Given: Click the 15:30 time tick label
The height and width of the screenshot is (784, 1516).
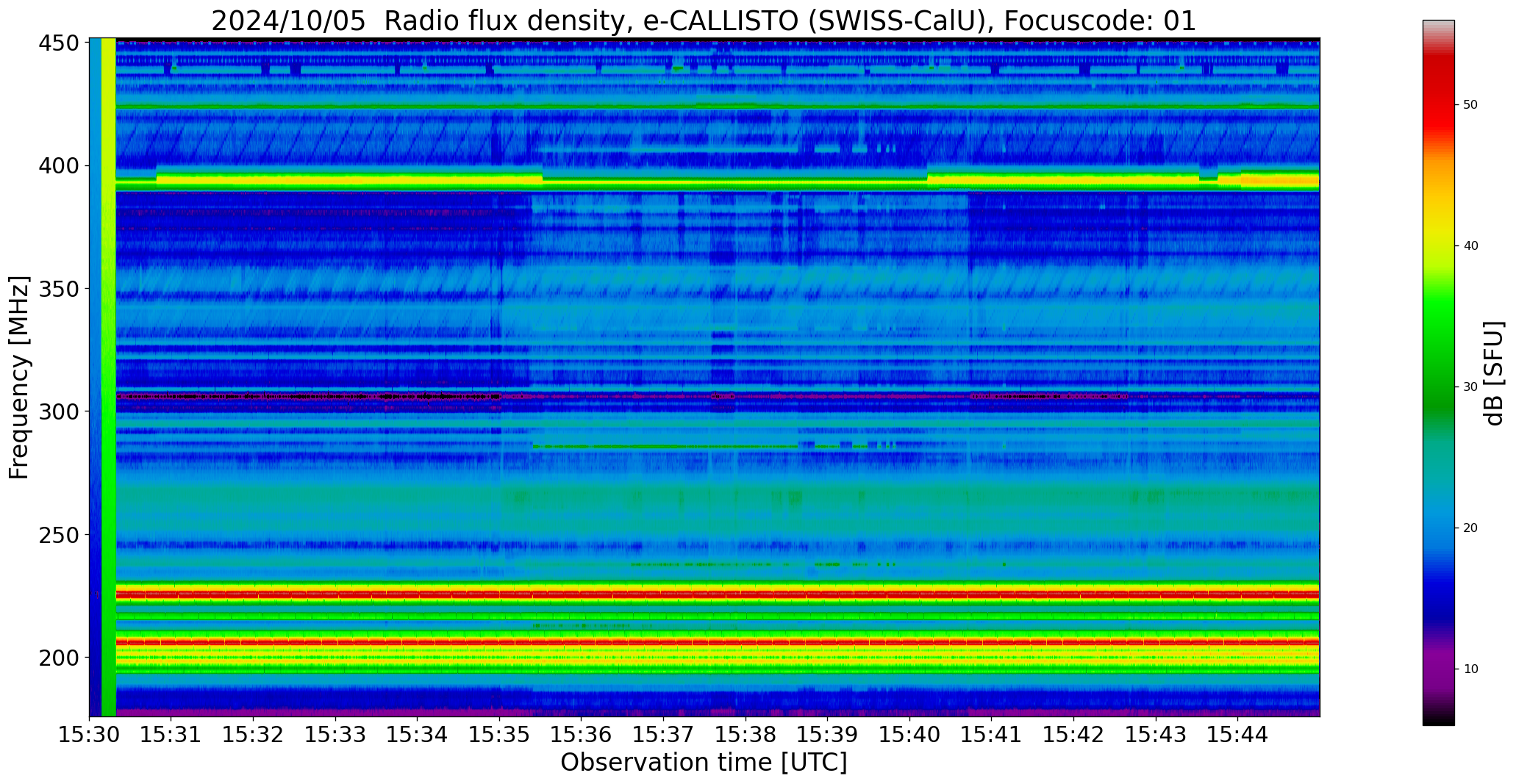Looking at the screenshot, I should coord(90,734).
